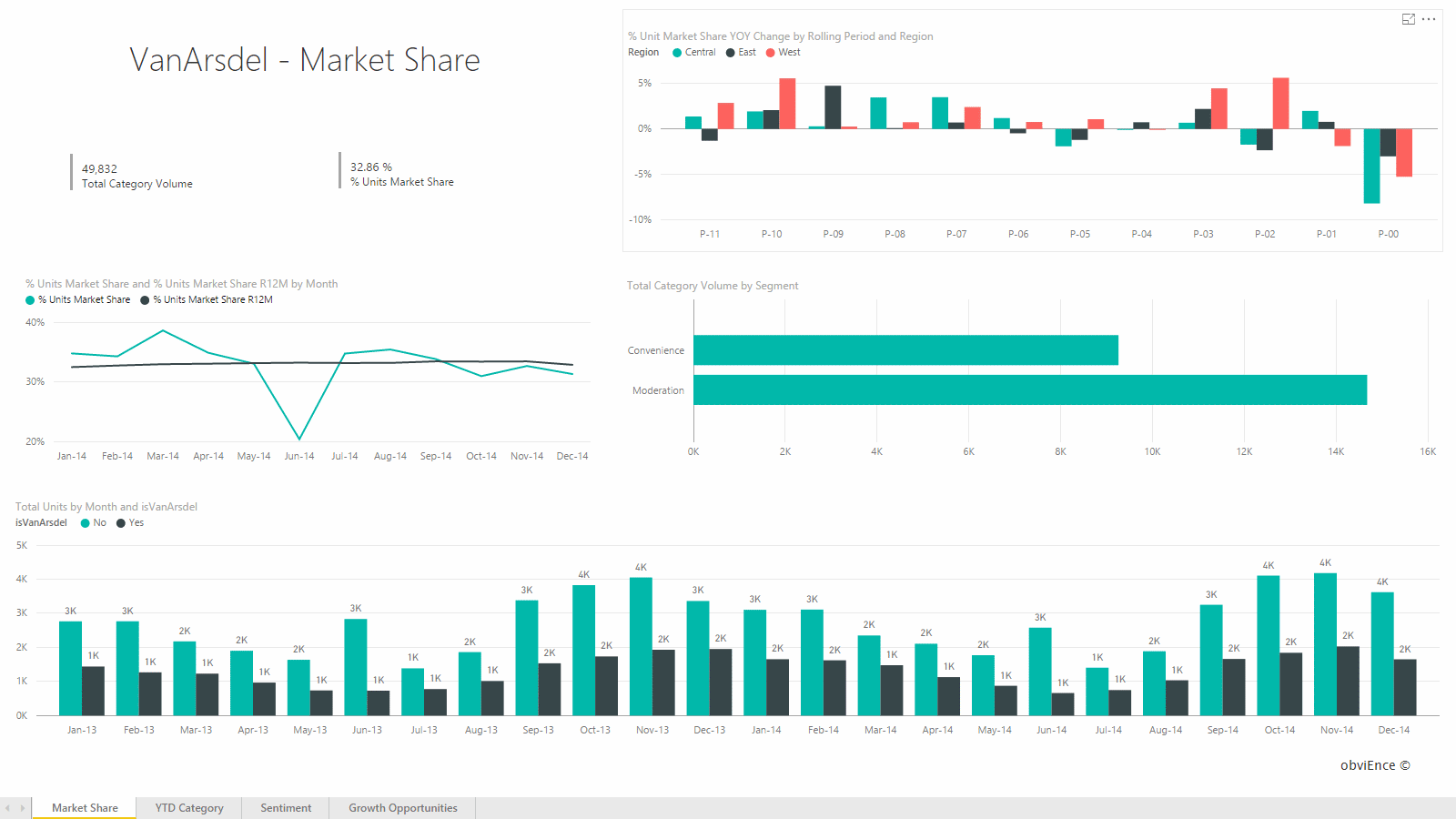Select the Sep-13 teal No bar
The width and height of the screenshot is (1456, 819).
tap(527, 658)
